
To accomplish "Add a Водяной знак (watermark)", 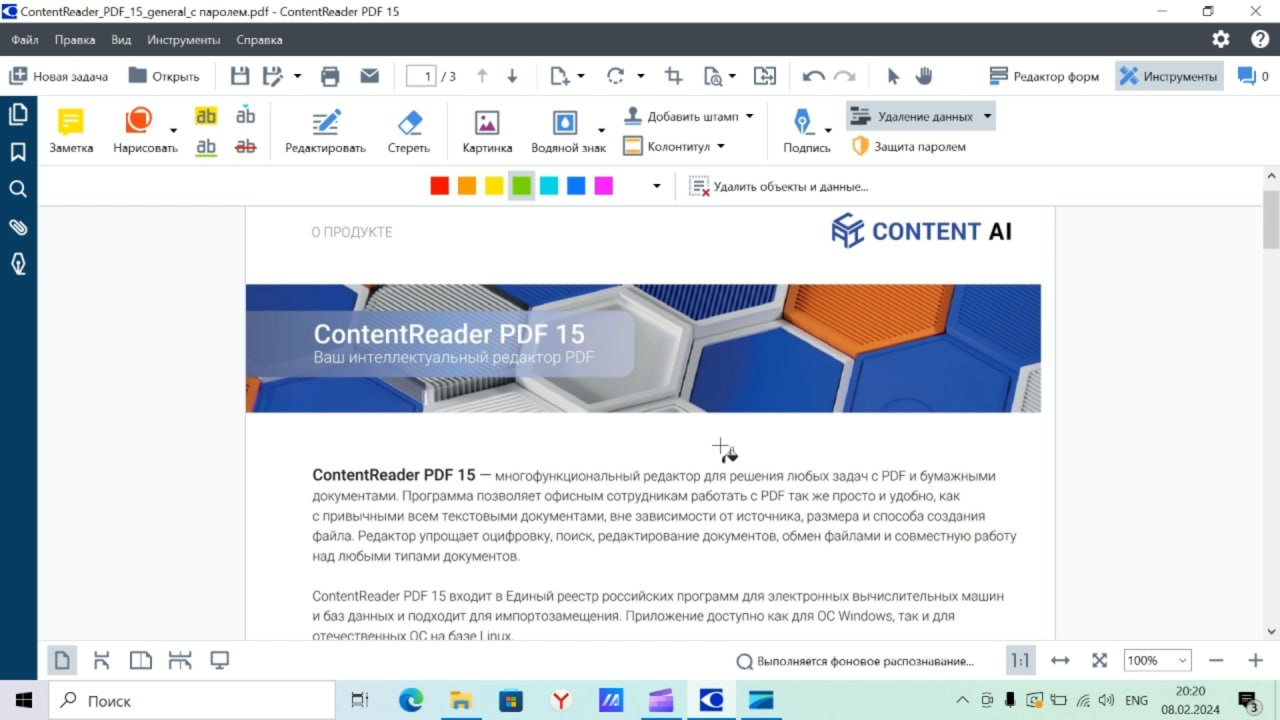I will tap(567, 130).
